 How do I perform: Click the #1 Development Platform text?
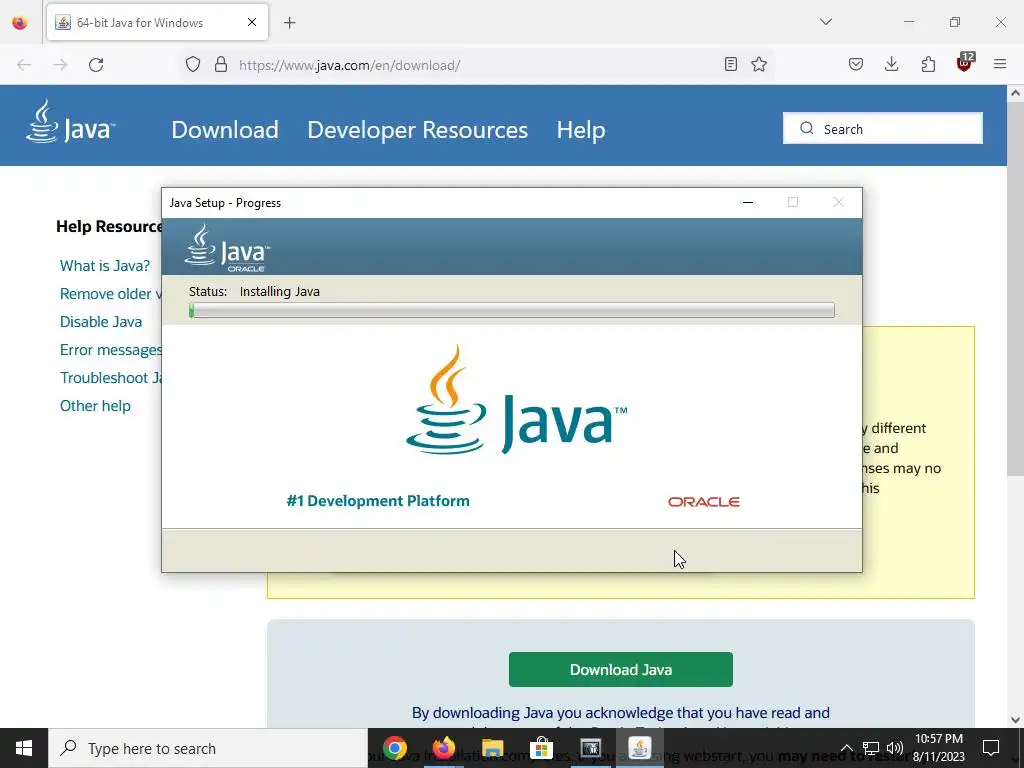(378, 501)
